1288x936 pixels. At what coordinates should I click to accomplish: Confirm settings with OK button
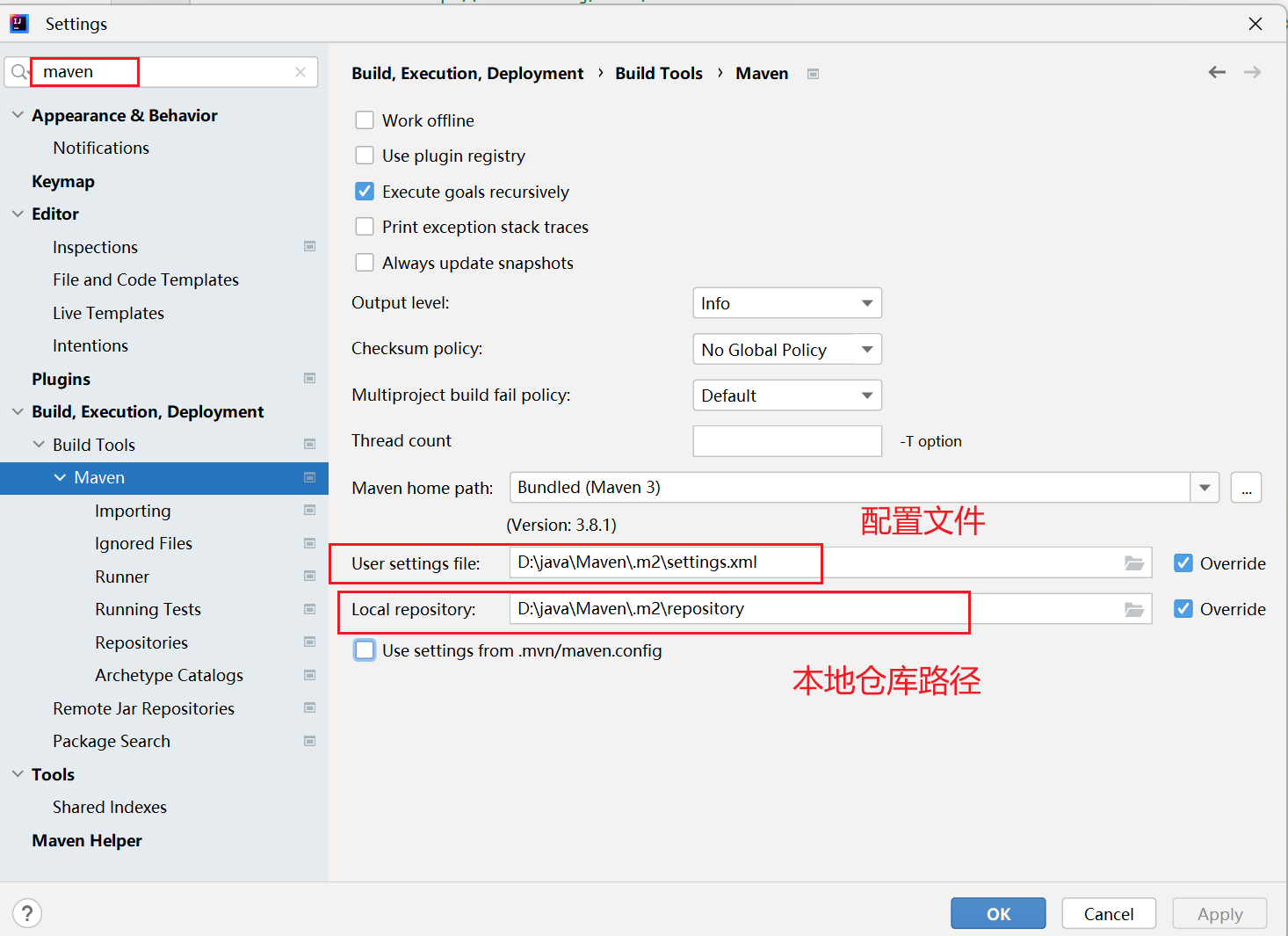[998, 913]
